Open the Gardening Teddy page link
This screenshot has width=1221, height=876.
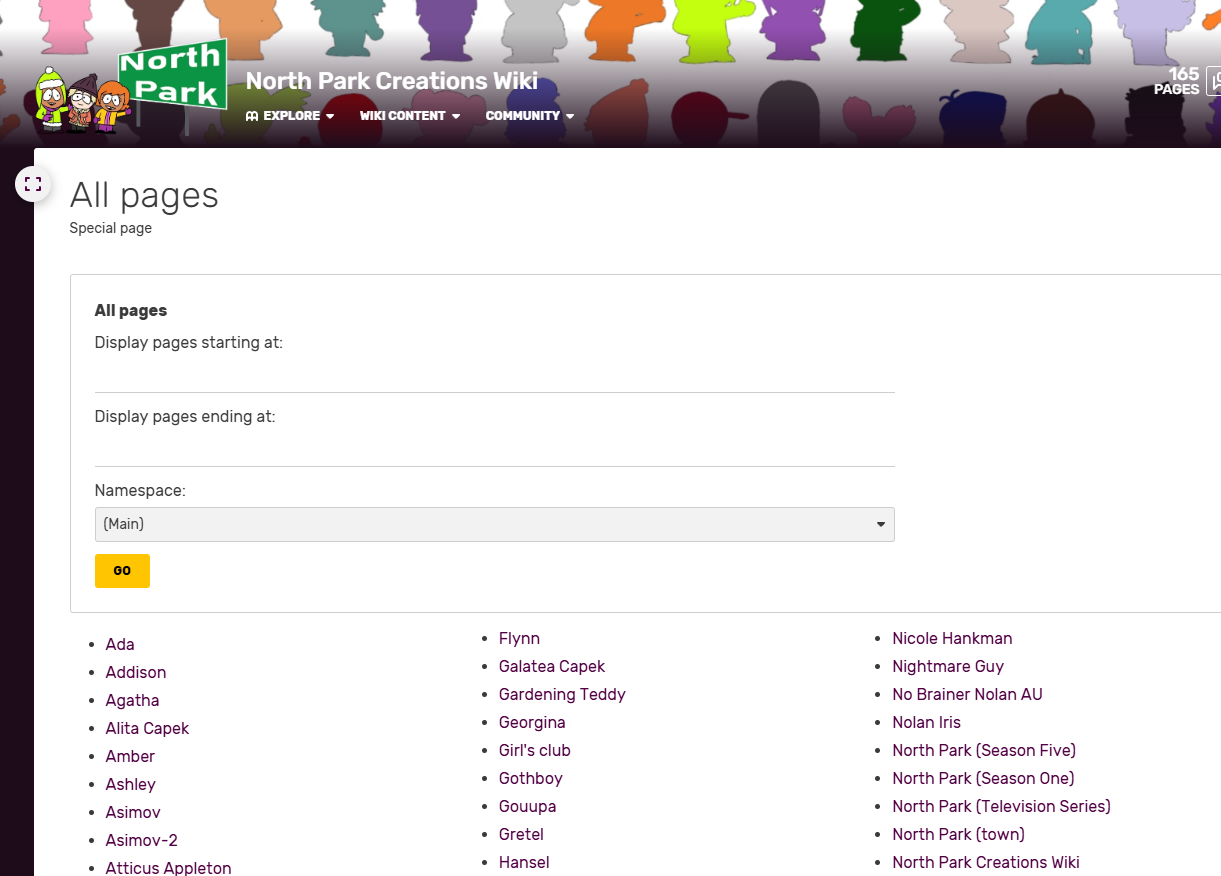click(562, 695)
